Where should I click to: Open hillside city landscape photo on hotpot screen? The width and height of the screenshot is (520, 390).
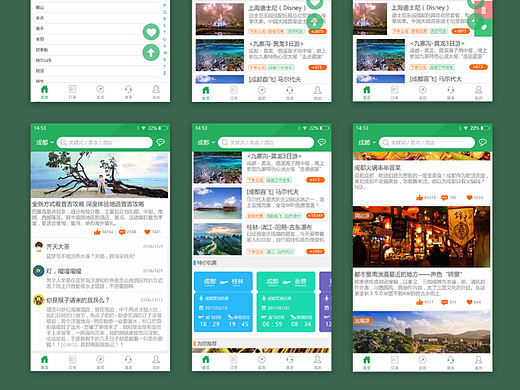tap(422, 332)
